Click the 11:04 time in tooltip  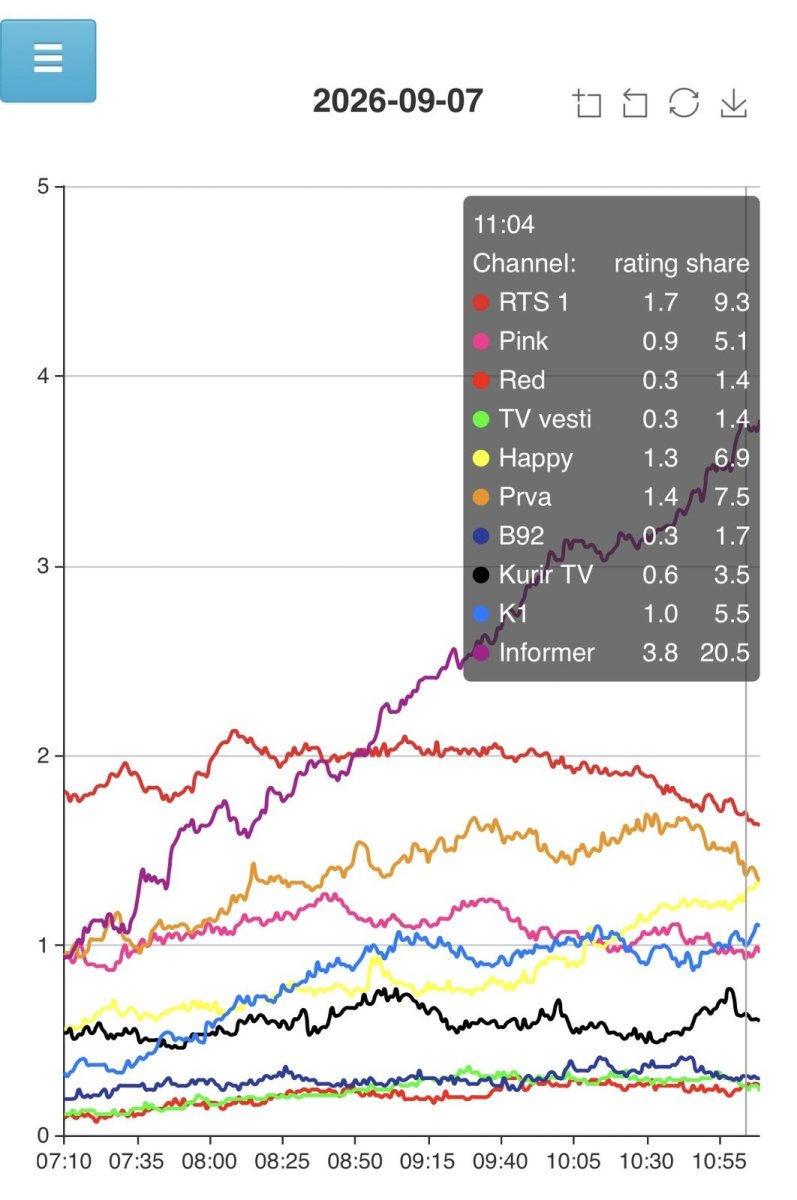(504, 224)
